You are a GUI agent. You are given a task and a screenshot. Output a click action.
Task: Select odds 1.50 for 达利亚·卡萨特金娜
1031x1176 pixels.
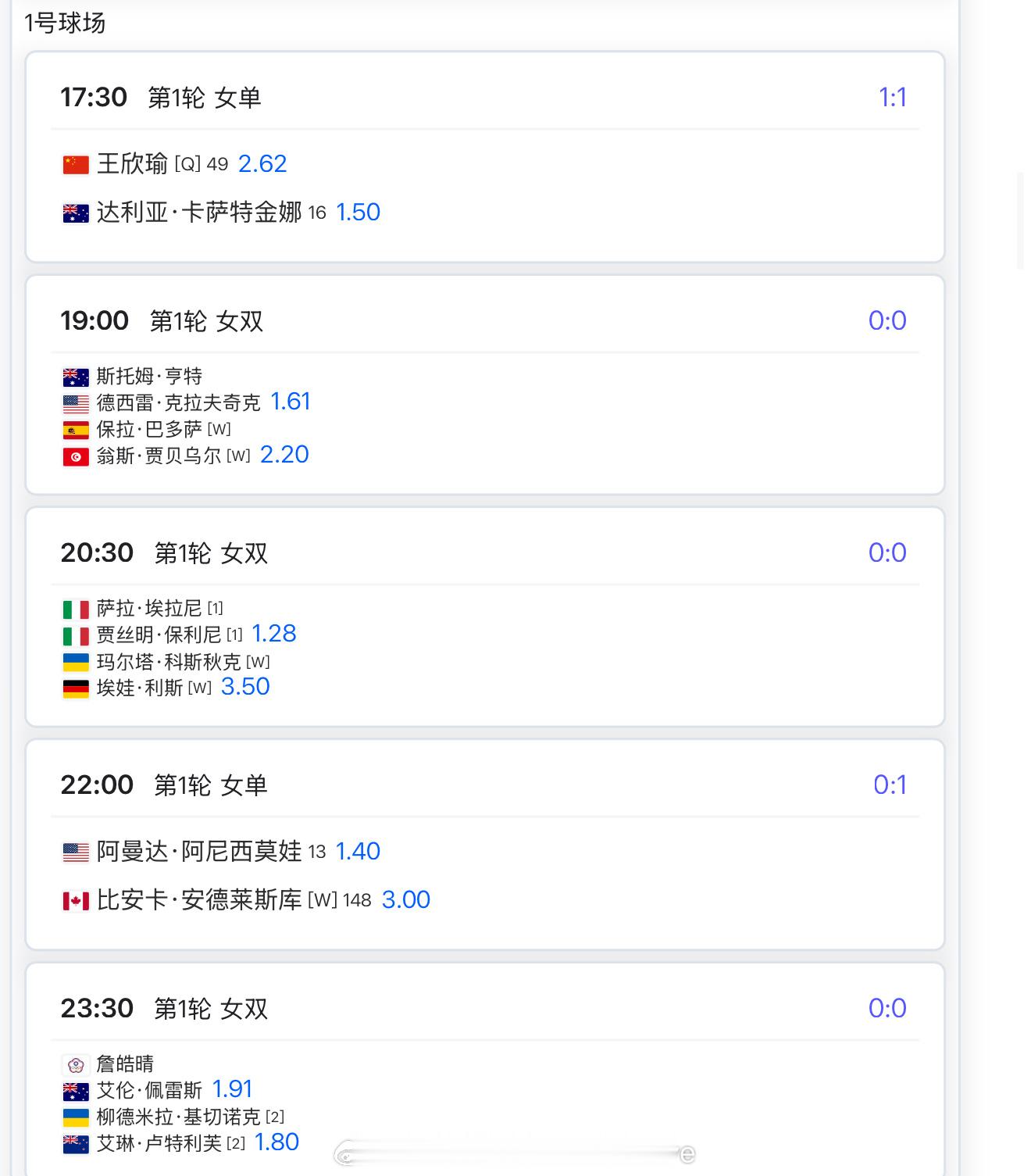358,213
